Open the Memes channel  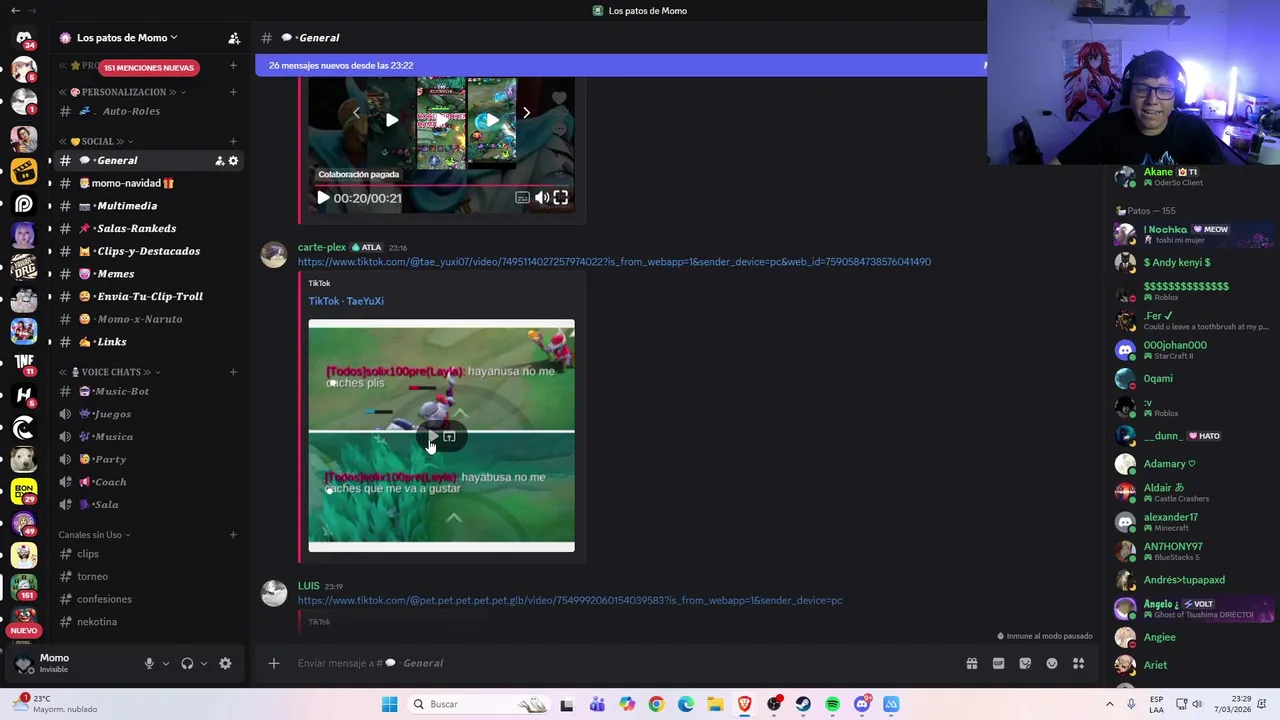pos(148,274)
